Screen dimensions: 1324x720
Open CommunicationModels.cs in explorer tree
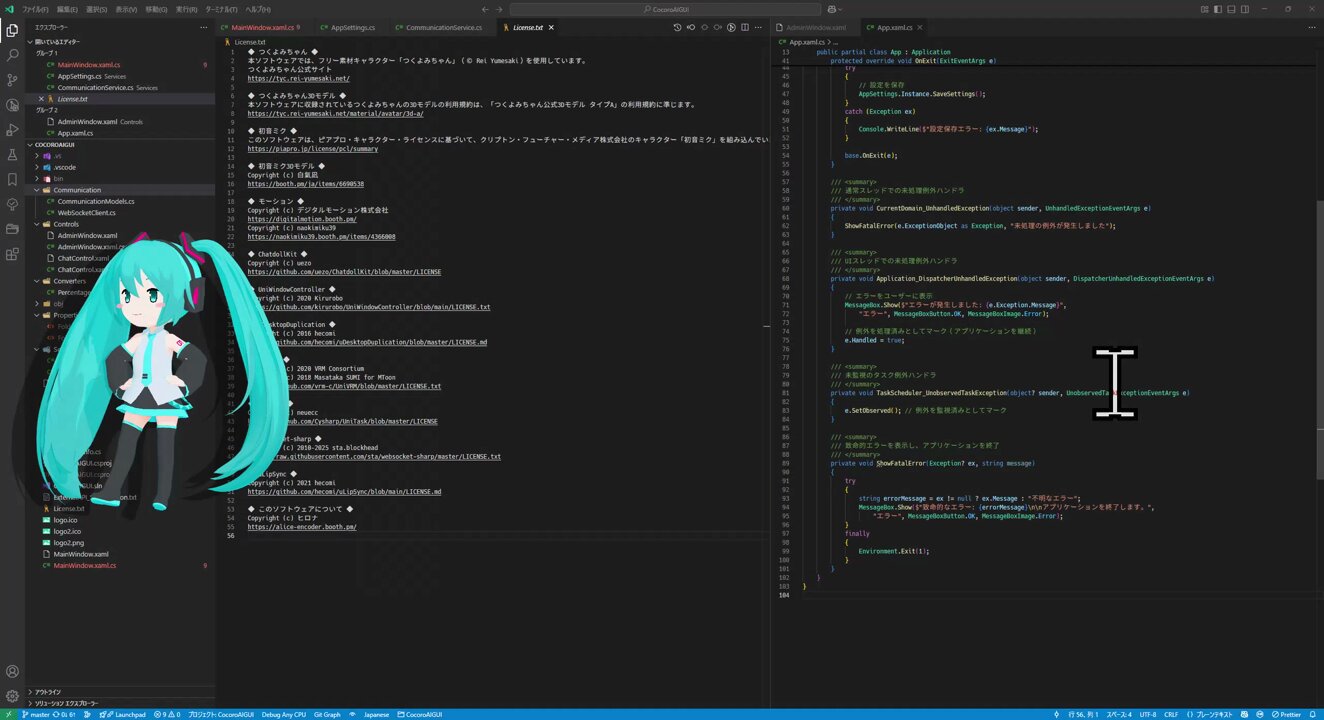pos(96,201)
